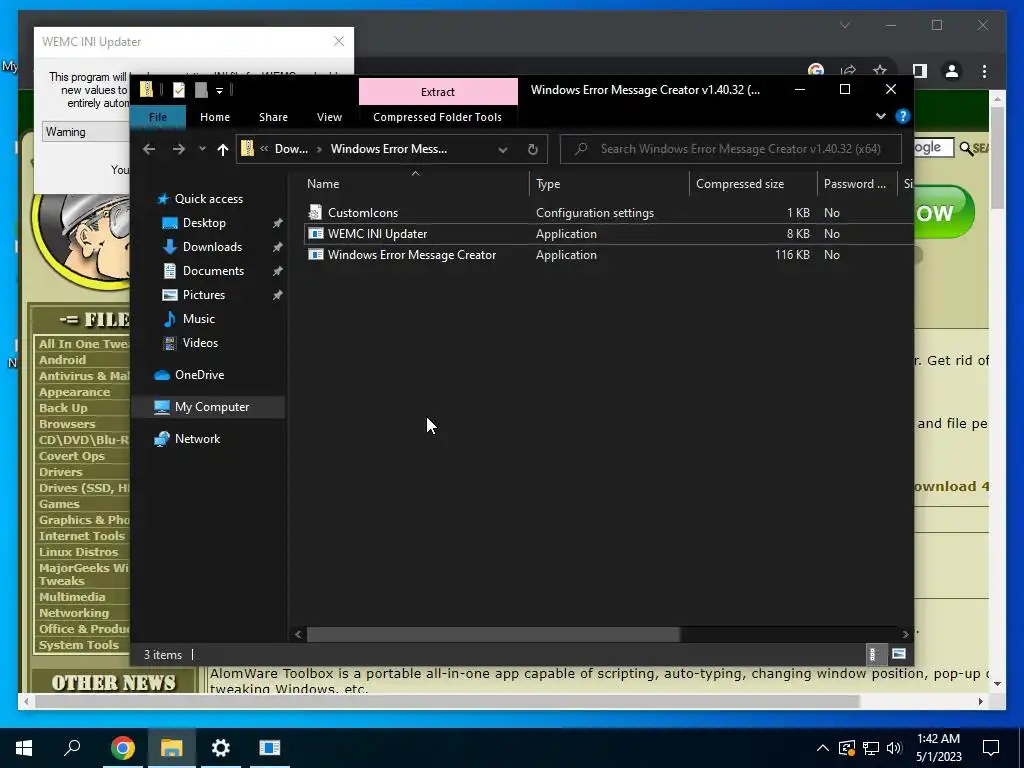Viewport: 1024px width, 768px height.
Task: Open the notification center icon
Action: point(991,748)
